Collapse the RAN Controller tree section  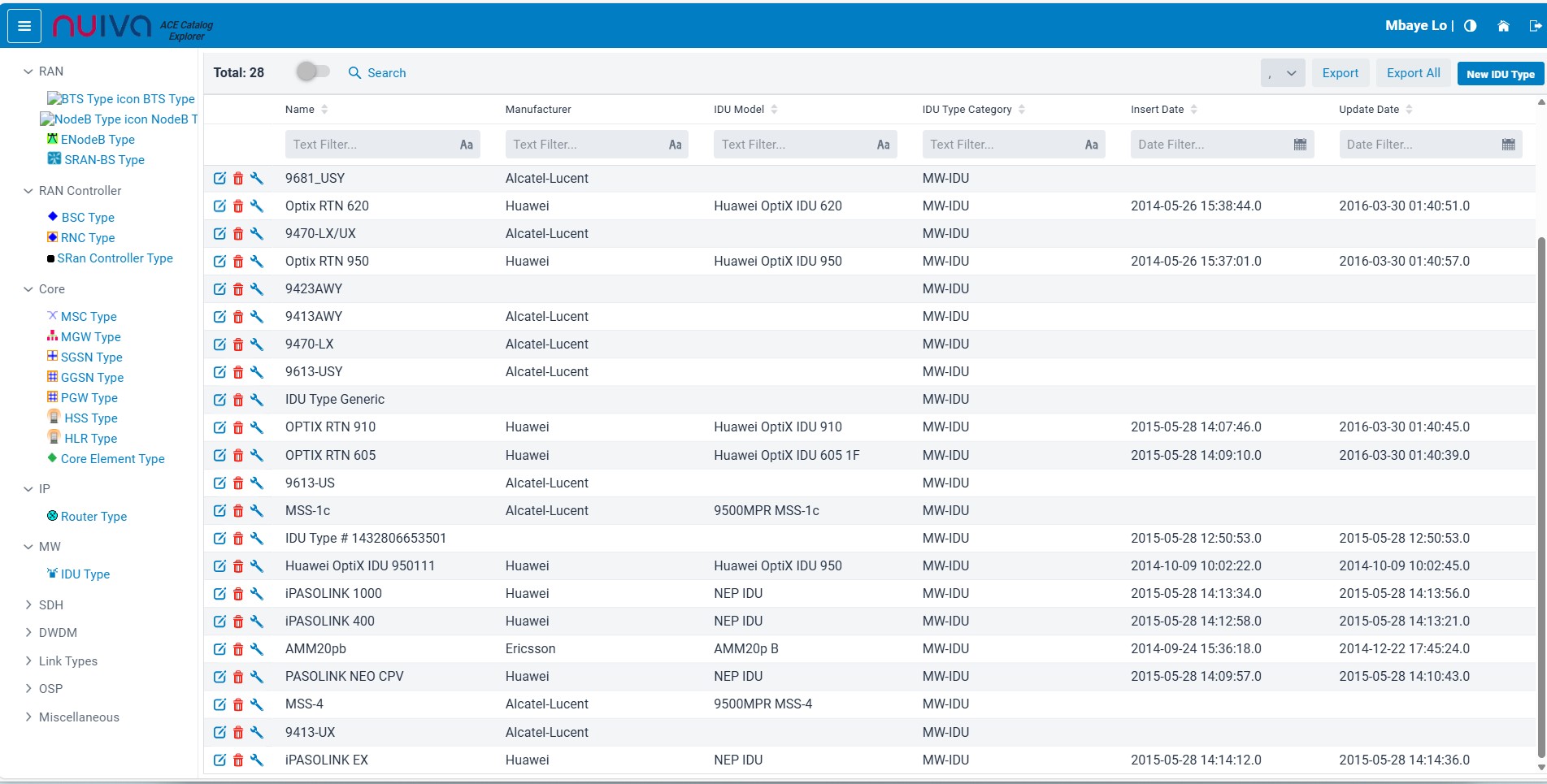click(x=28, y=191)
